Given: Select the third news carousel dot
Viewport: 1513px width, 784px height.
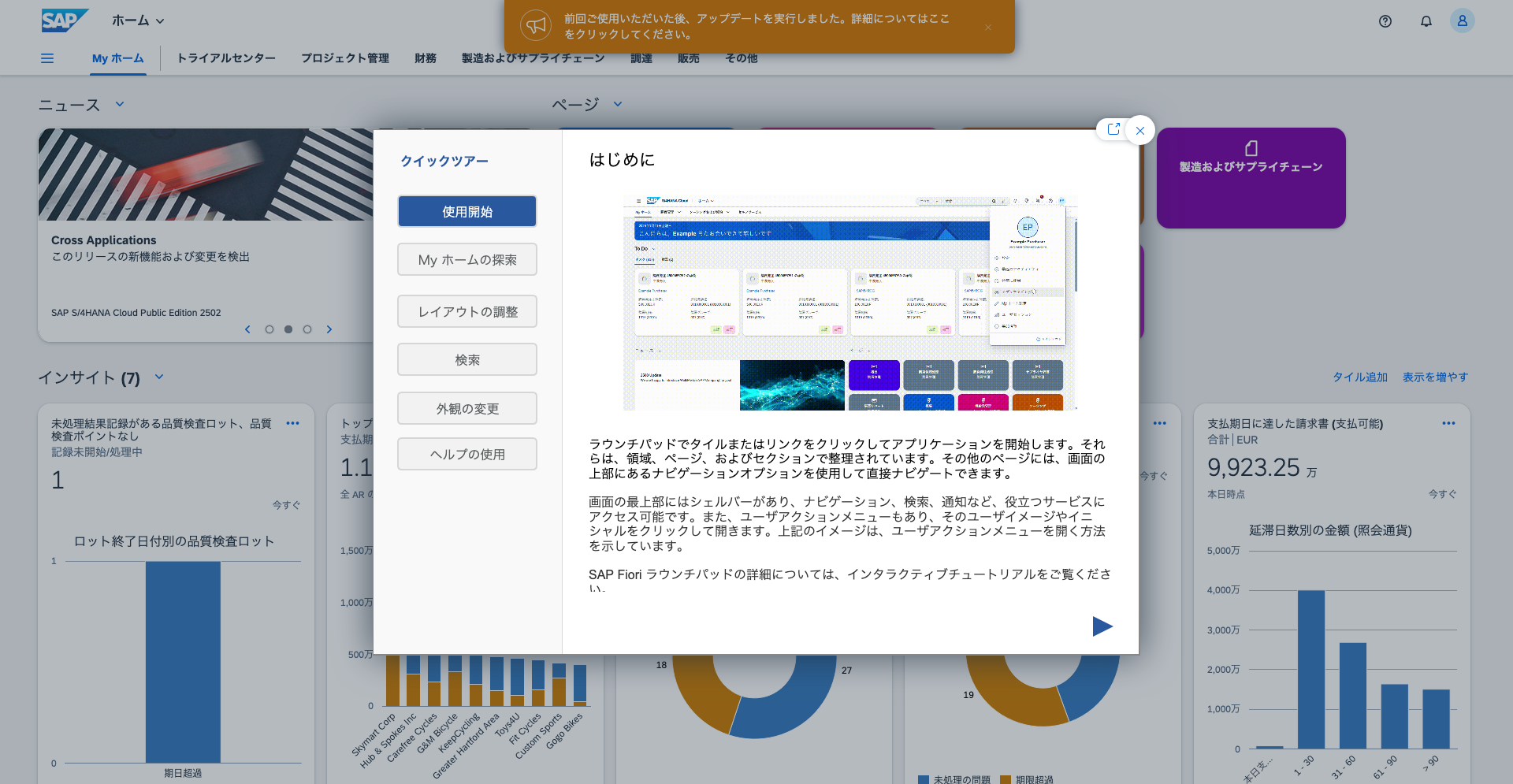Looking at the screenshot, I should (307, 329).
